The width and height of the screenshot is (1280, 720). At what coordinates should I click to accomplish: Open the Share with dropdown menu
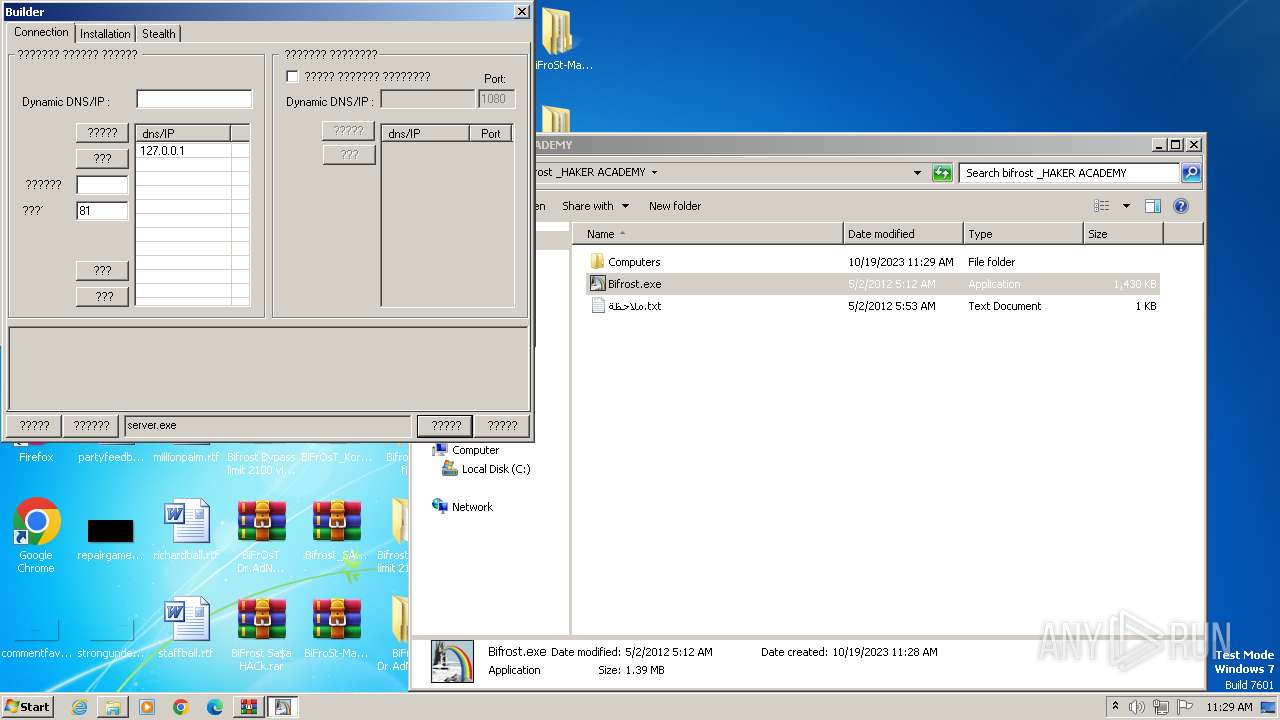(595, 206)
